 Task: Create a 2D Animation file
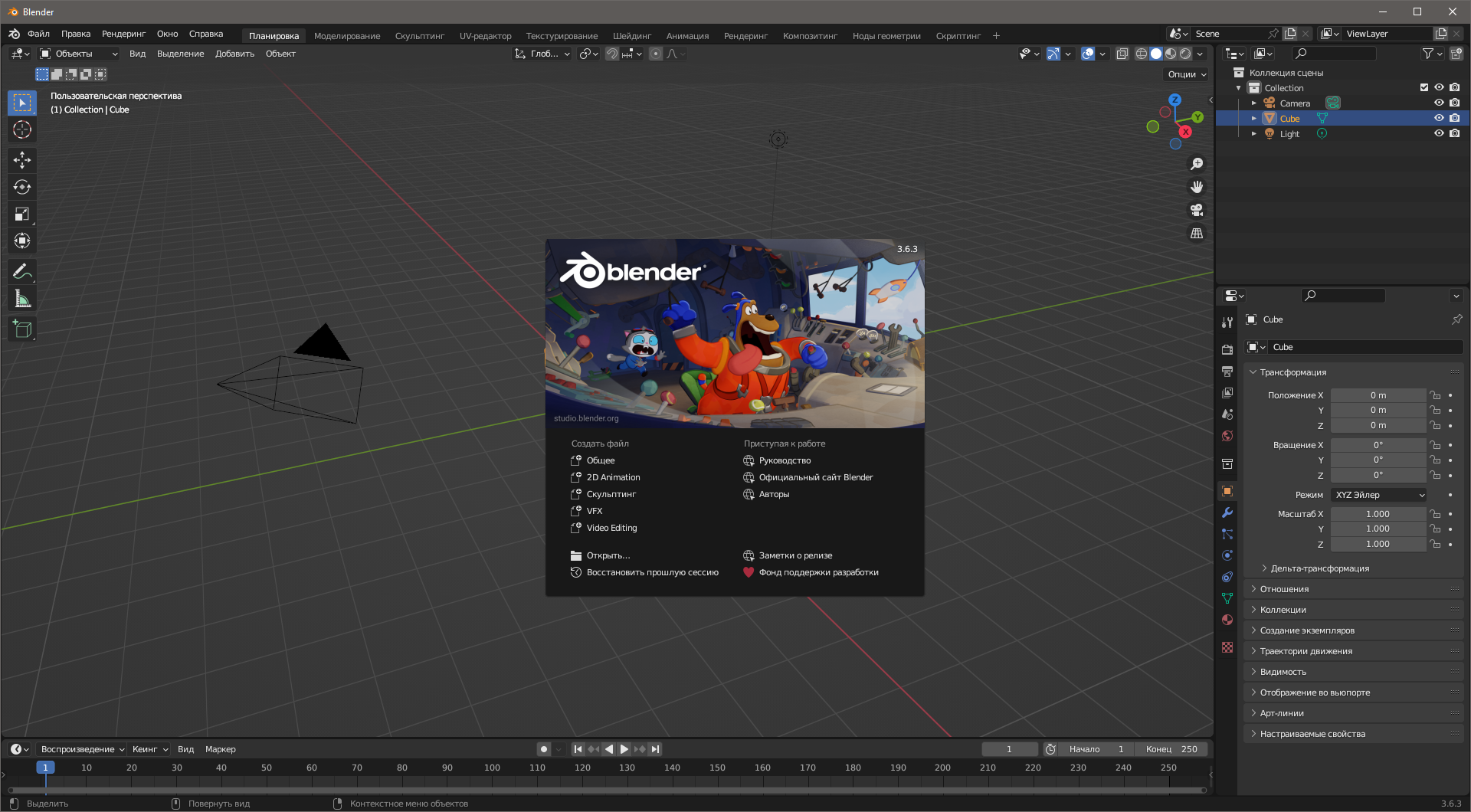click(x=605, y=477)
